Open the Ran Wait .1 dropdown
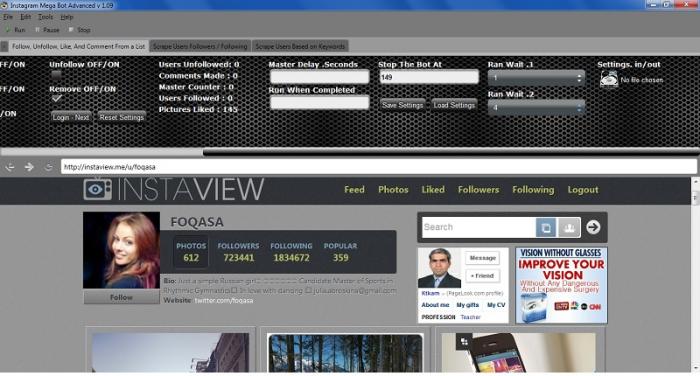The height and width of the screenshot is (376, 700). tap(536, 78)
